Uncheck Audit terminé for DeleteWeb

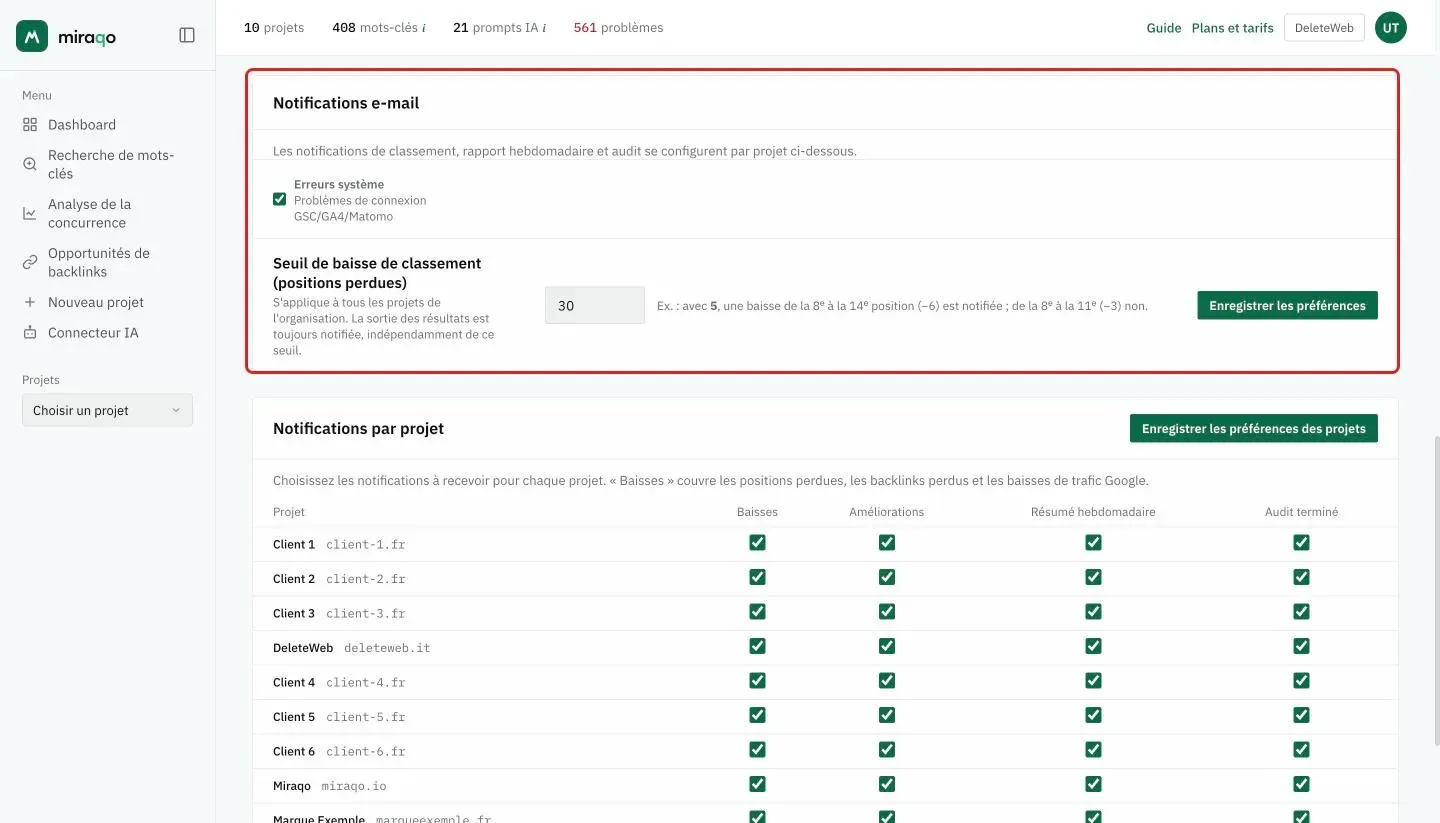[1301, 646]
